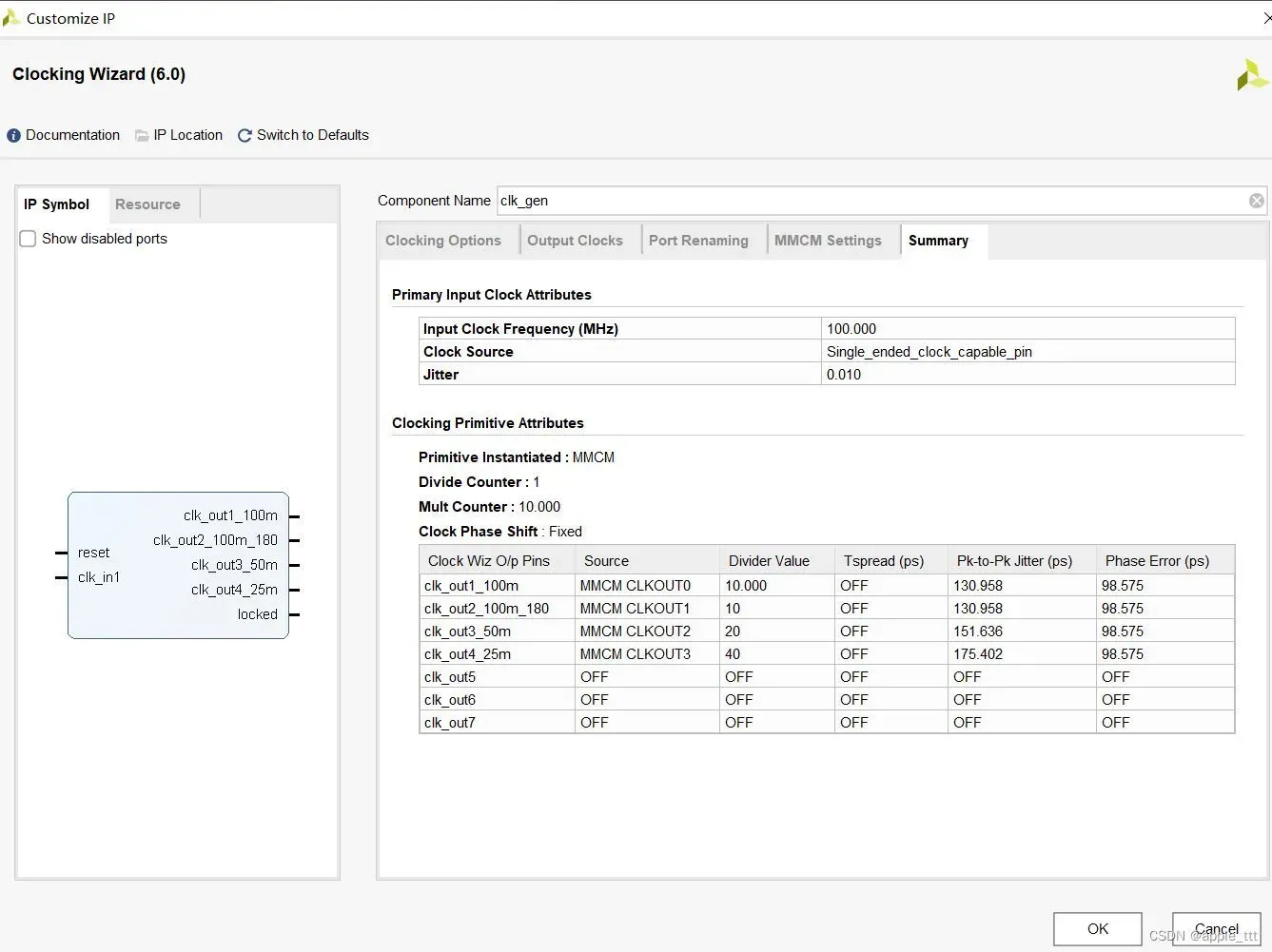Select the clk_out2_100m_180 port on the IP symbol
This screenshot has height=952, width=1272.
[x=215, y=540]
